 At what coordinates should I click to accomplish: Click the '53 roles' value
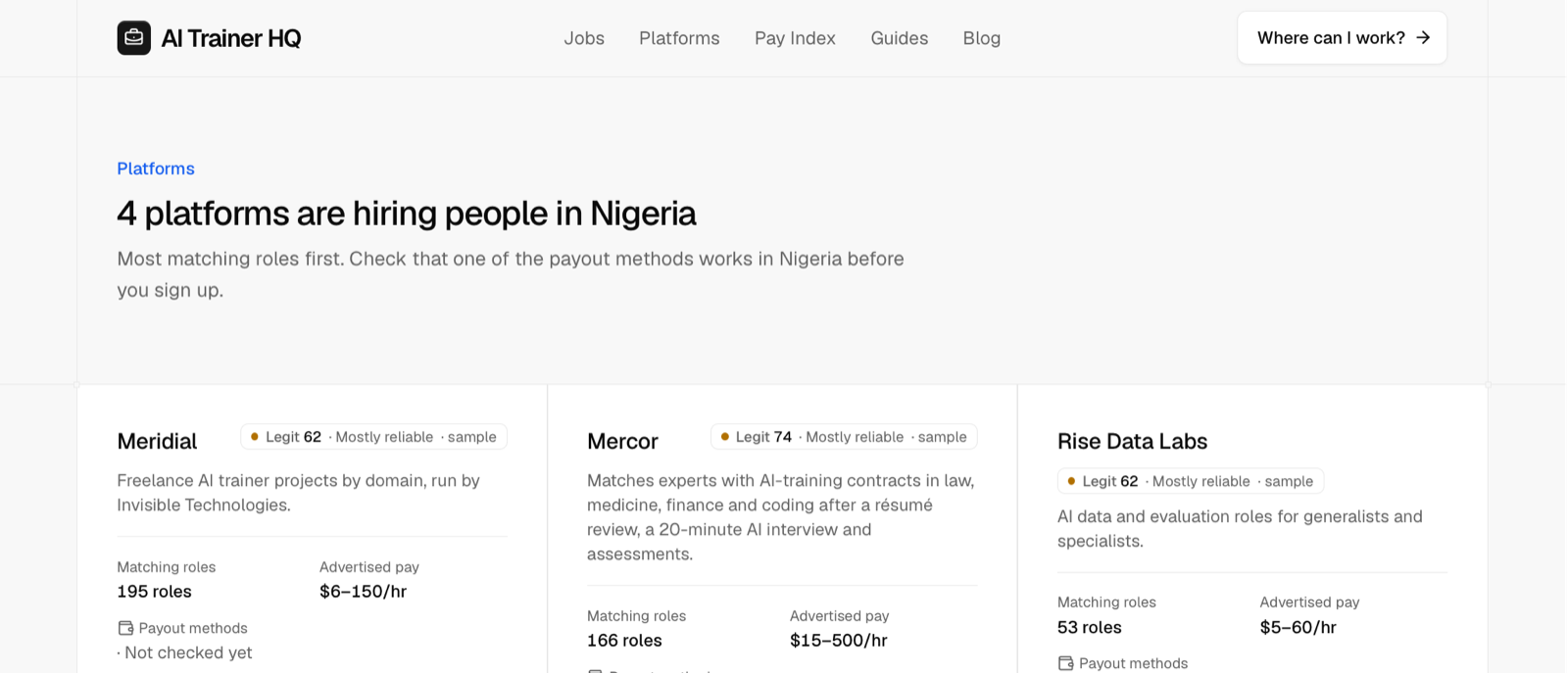tap(1089, 627)
